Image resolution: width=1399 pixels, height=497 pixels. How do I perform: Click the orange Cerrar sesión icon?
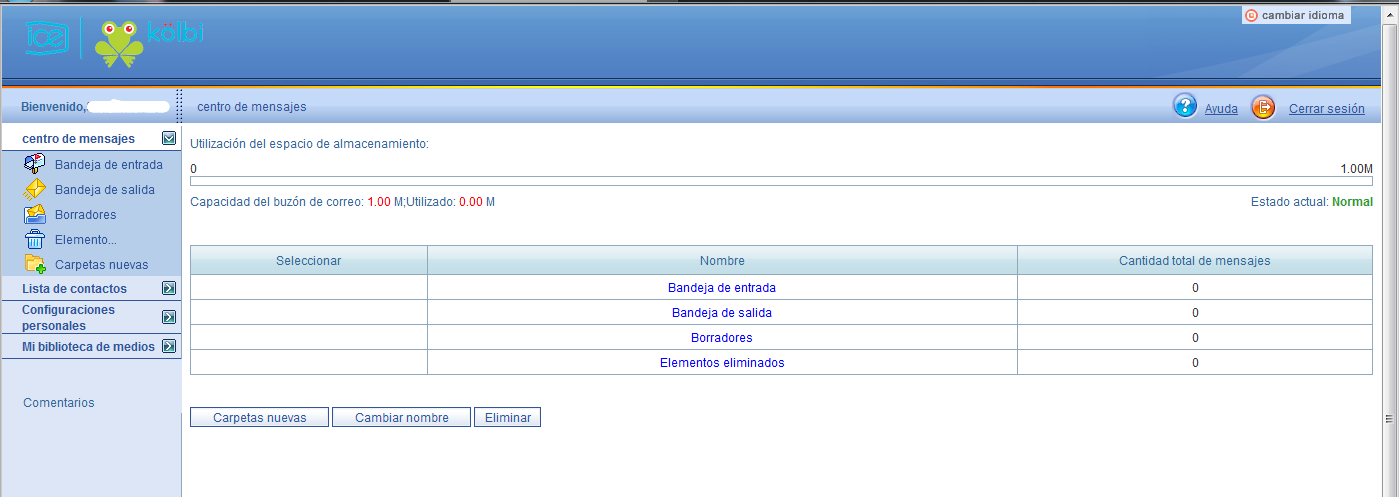(x=1264, y=107)
